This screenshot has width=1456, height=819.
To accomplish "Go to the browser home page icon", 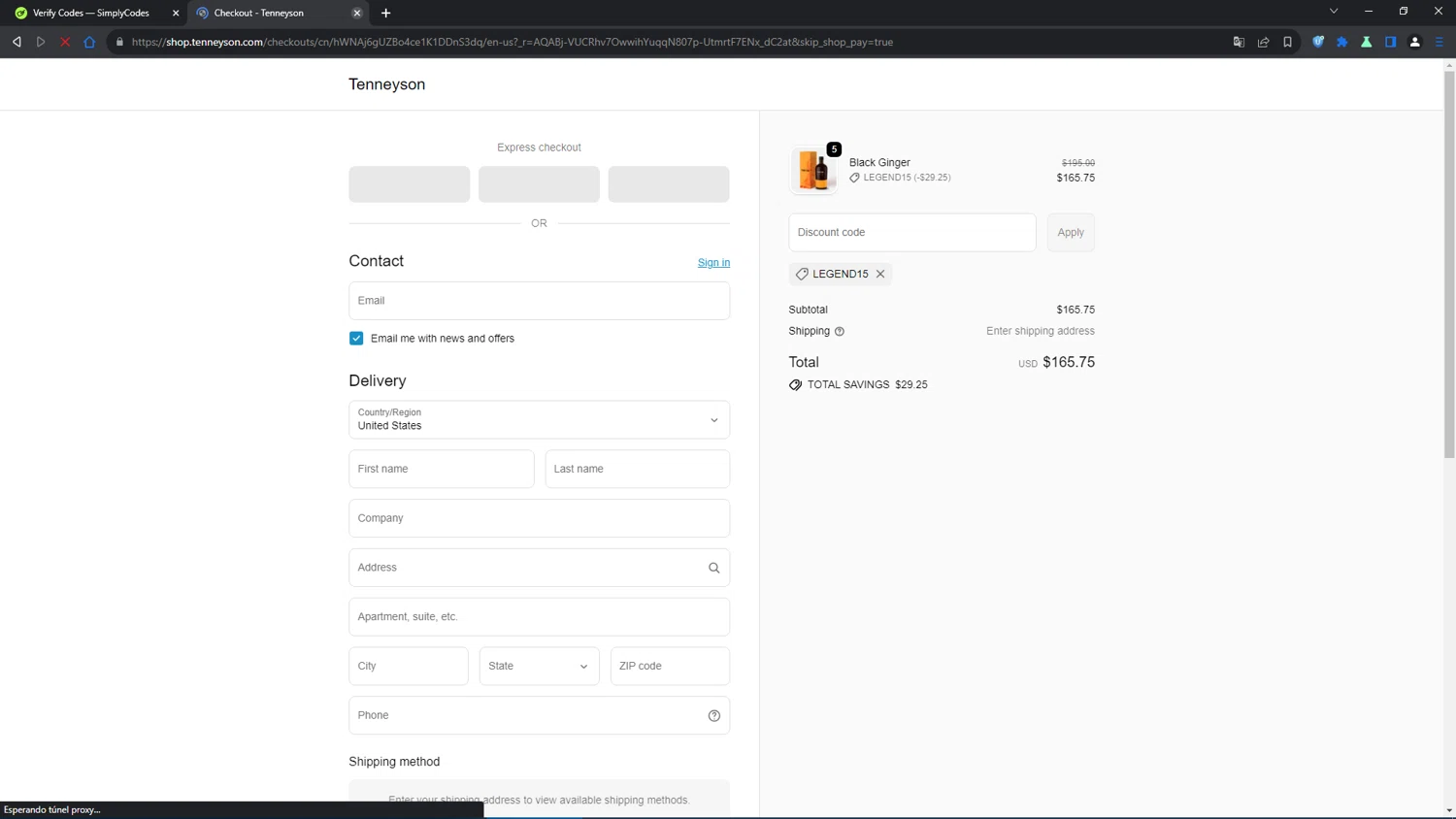I will [x=89, y=42].
